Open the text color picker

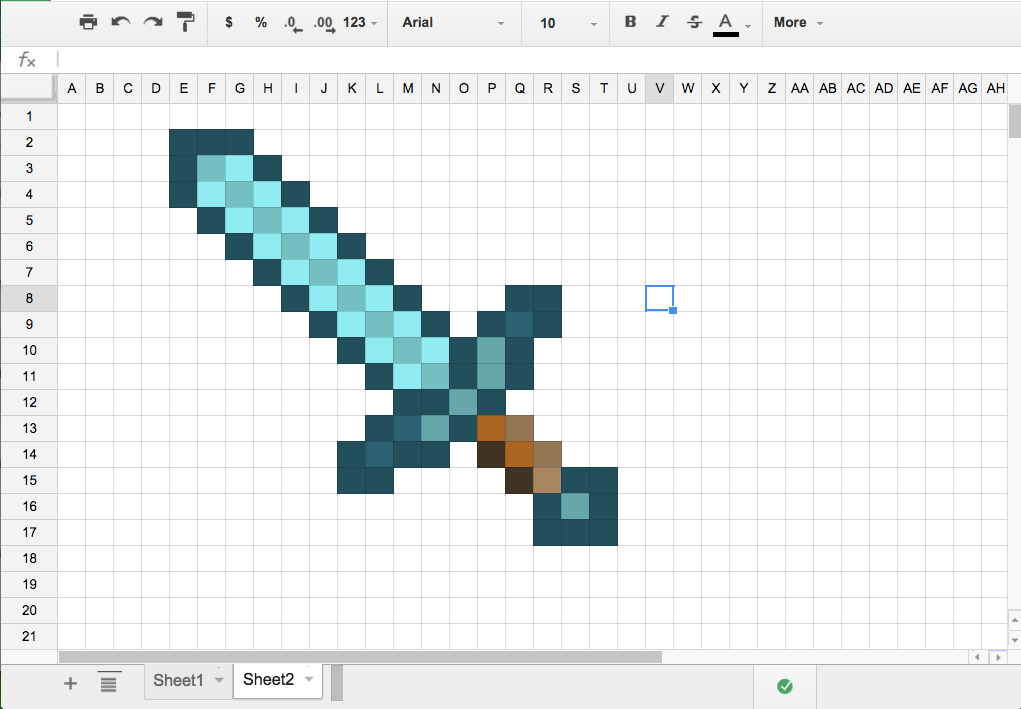click(x=728, y=22)
